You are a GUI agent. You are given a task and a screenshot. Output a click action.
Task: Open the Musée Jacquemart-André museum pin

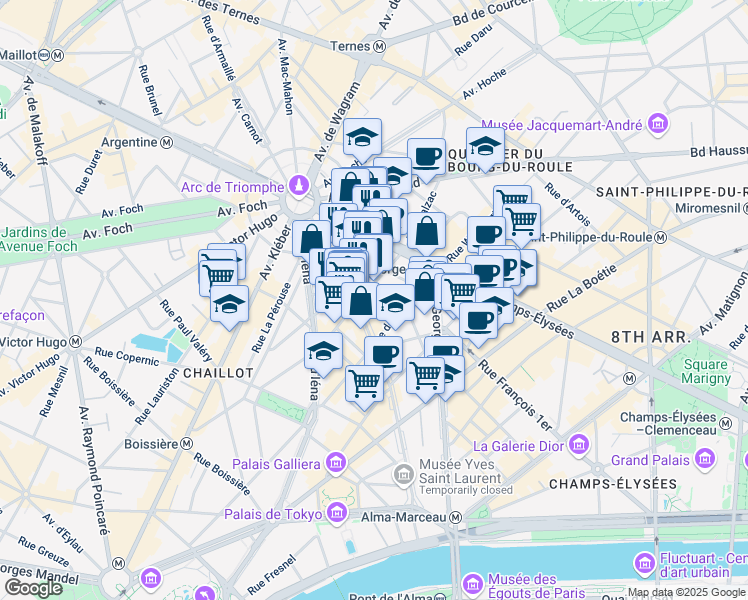pyautogui.click(x=658, y=124)
